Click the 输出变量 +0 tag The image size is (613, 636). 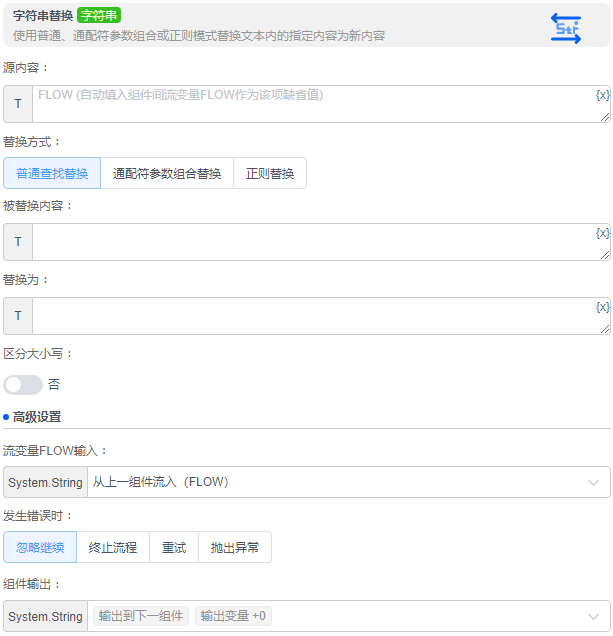(233, 616)
